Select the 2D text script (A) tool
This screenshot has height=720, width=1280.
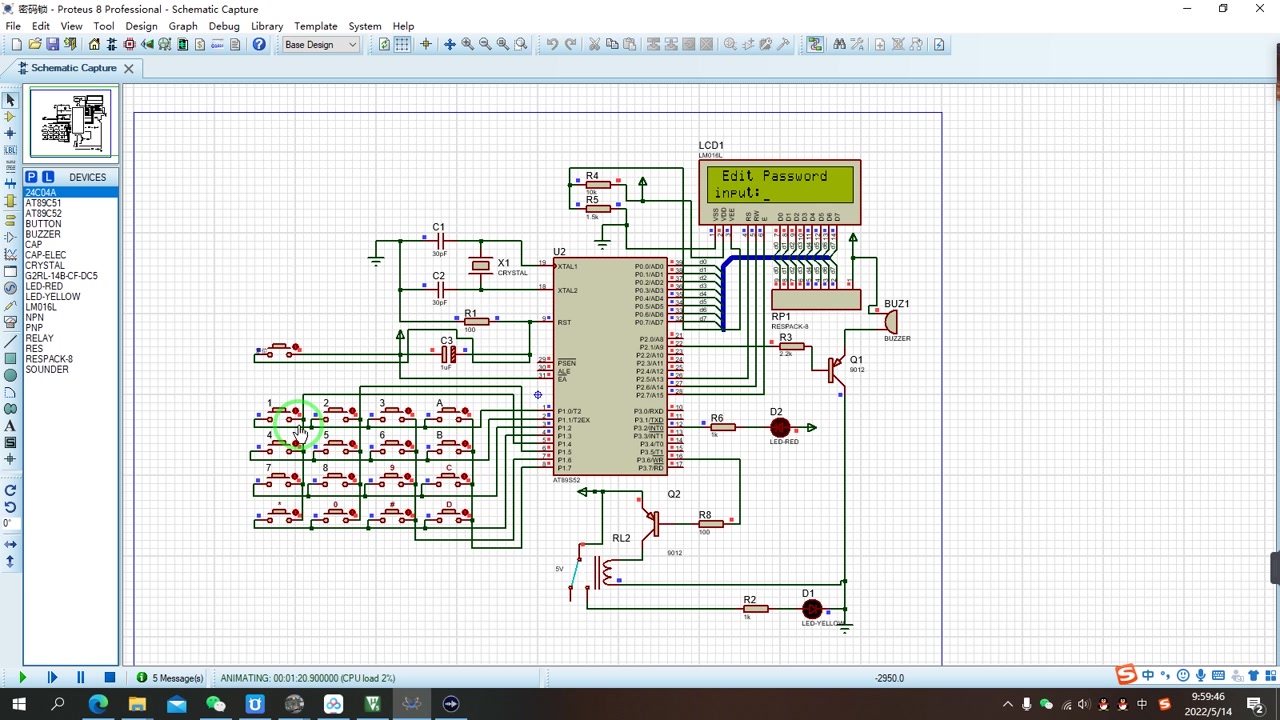click(x=10, y=426)
